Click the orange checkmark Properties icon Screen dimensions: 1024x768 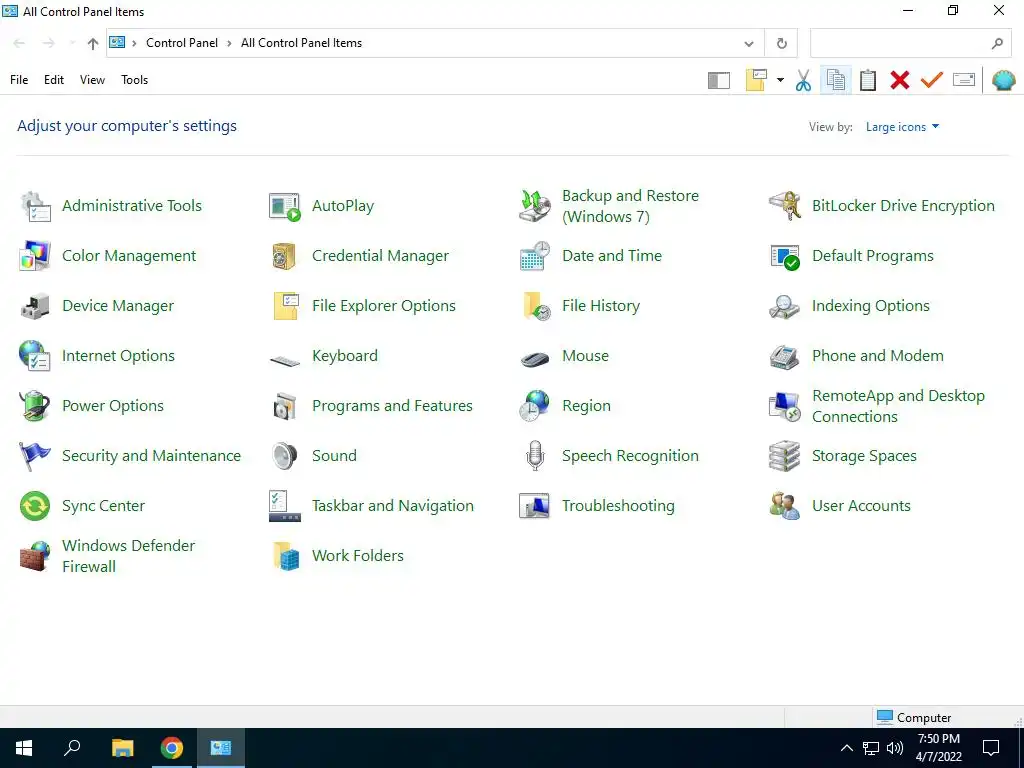(x=932, y=80)
